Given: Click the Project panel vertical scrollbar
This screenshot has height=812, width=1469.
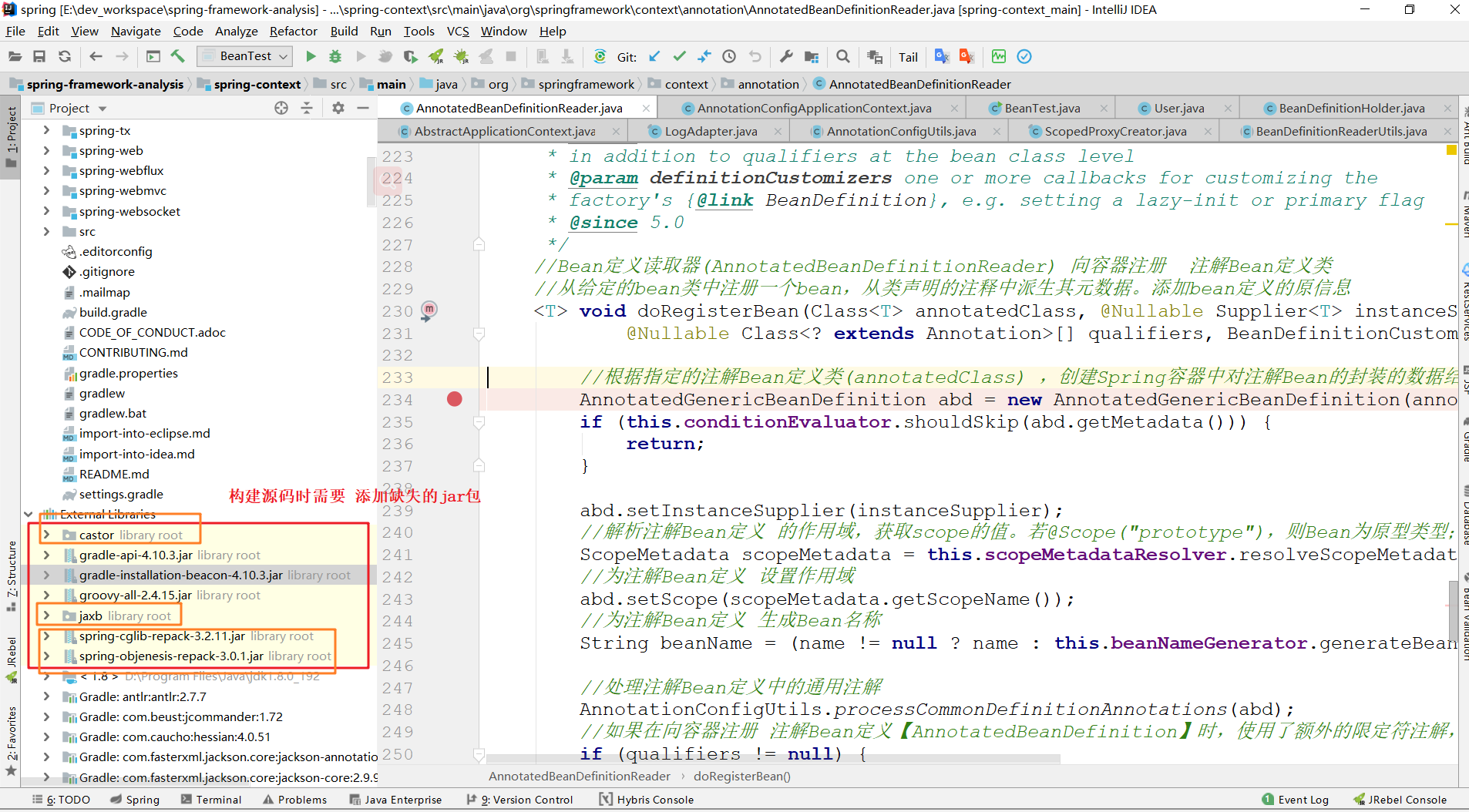Looking at the screenshot, I should (x=371, y=180).
